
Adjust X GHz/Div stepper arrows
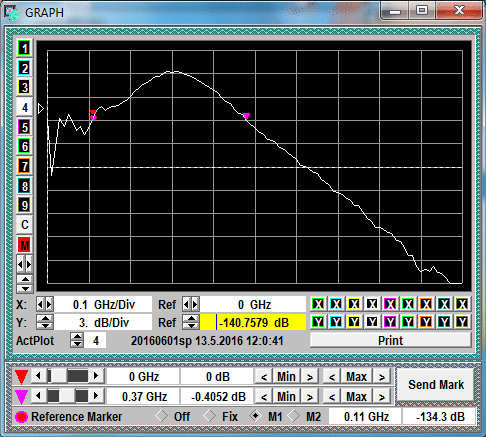45,304
